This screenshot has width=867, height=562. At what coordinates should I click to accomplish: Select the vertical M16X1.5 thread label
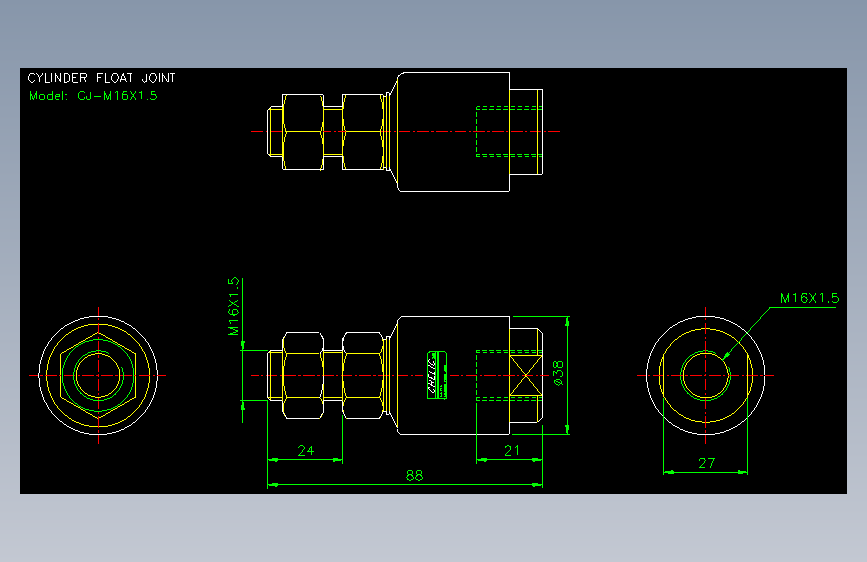pos(233,306)
